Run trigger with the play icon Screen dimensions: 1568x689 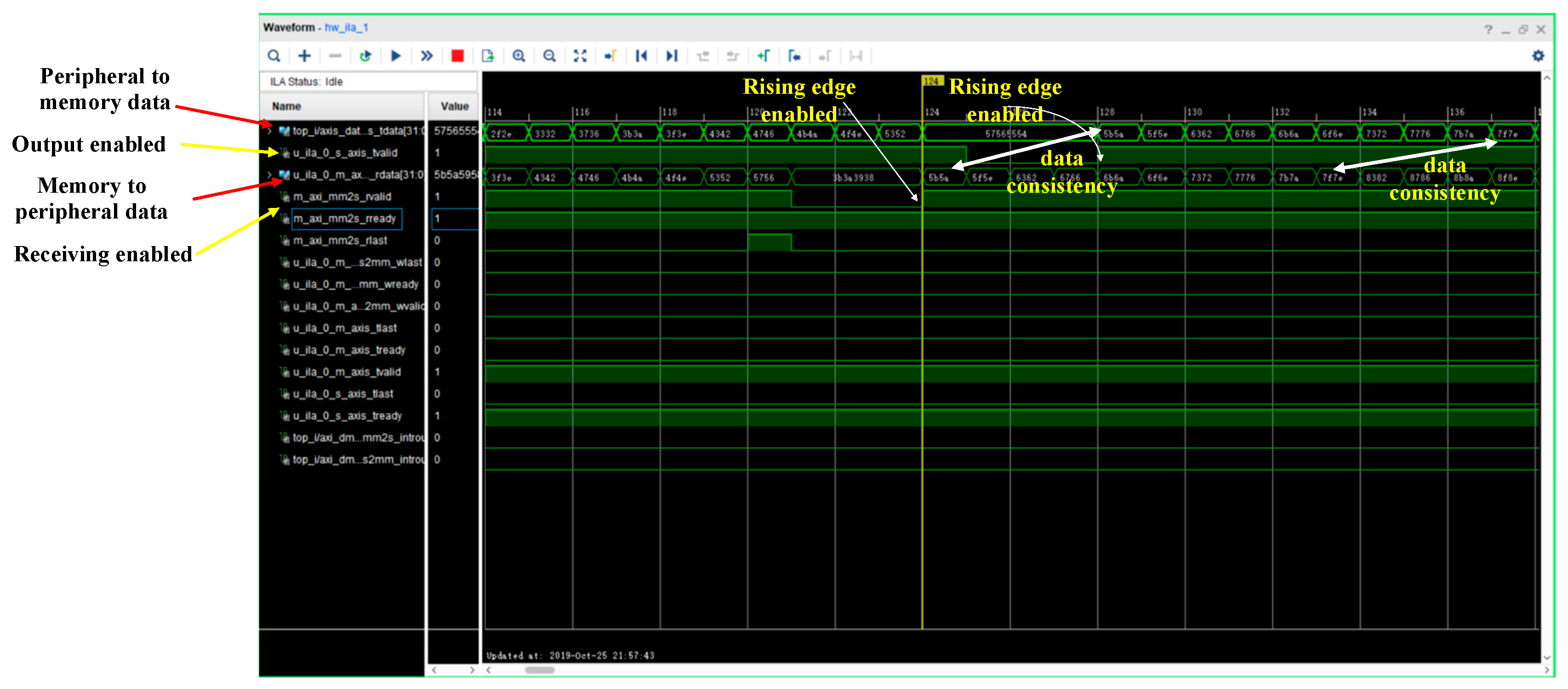coord(396,56)
